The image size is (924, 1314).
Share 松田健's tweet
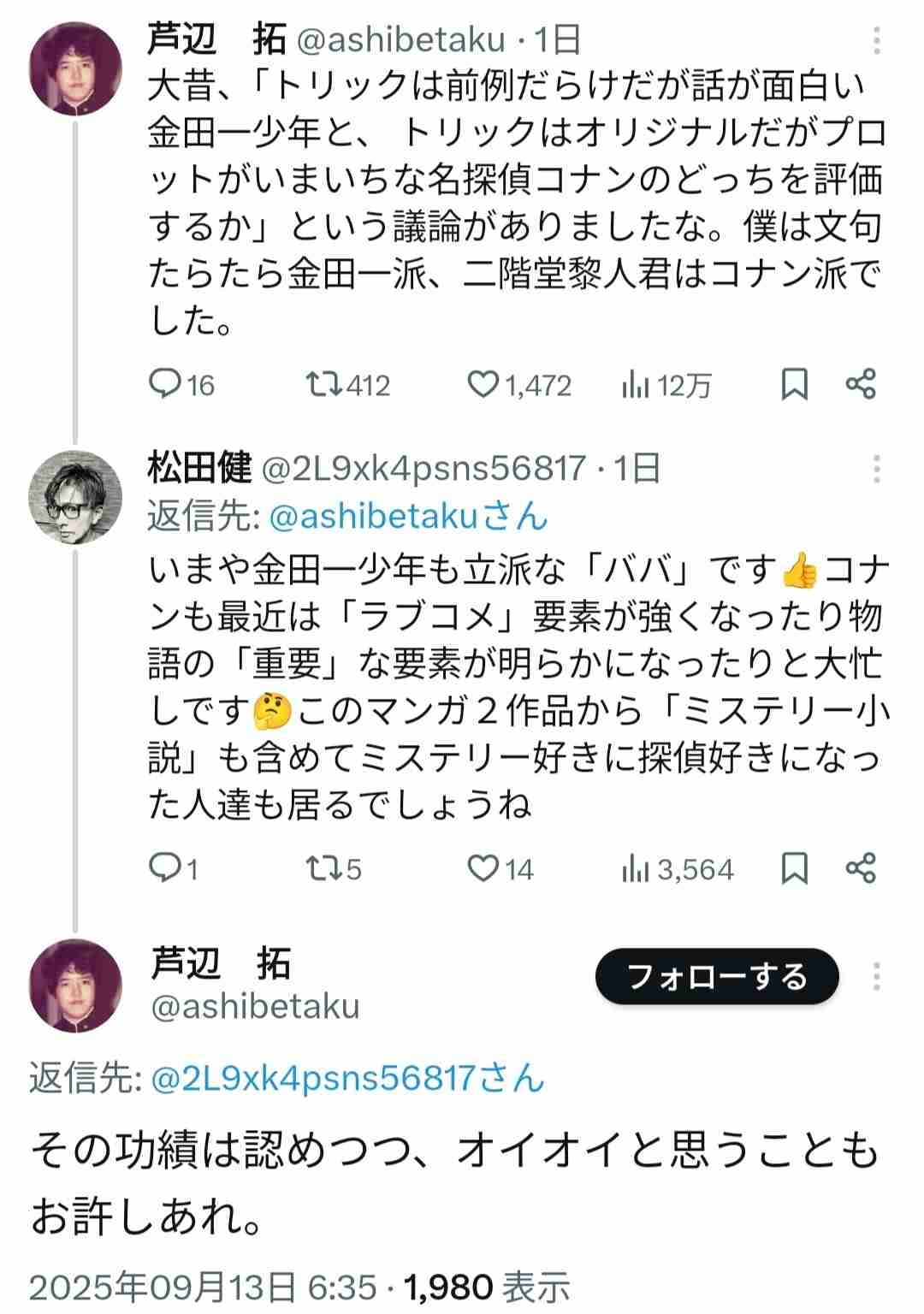861,868
